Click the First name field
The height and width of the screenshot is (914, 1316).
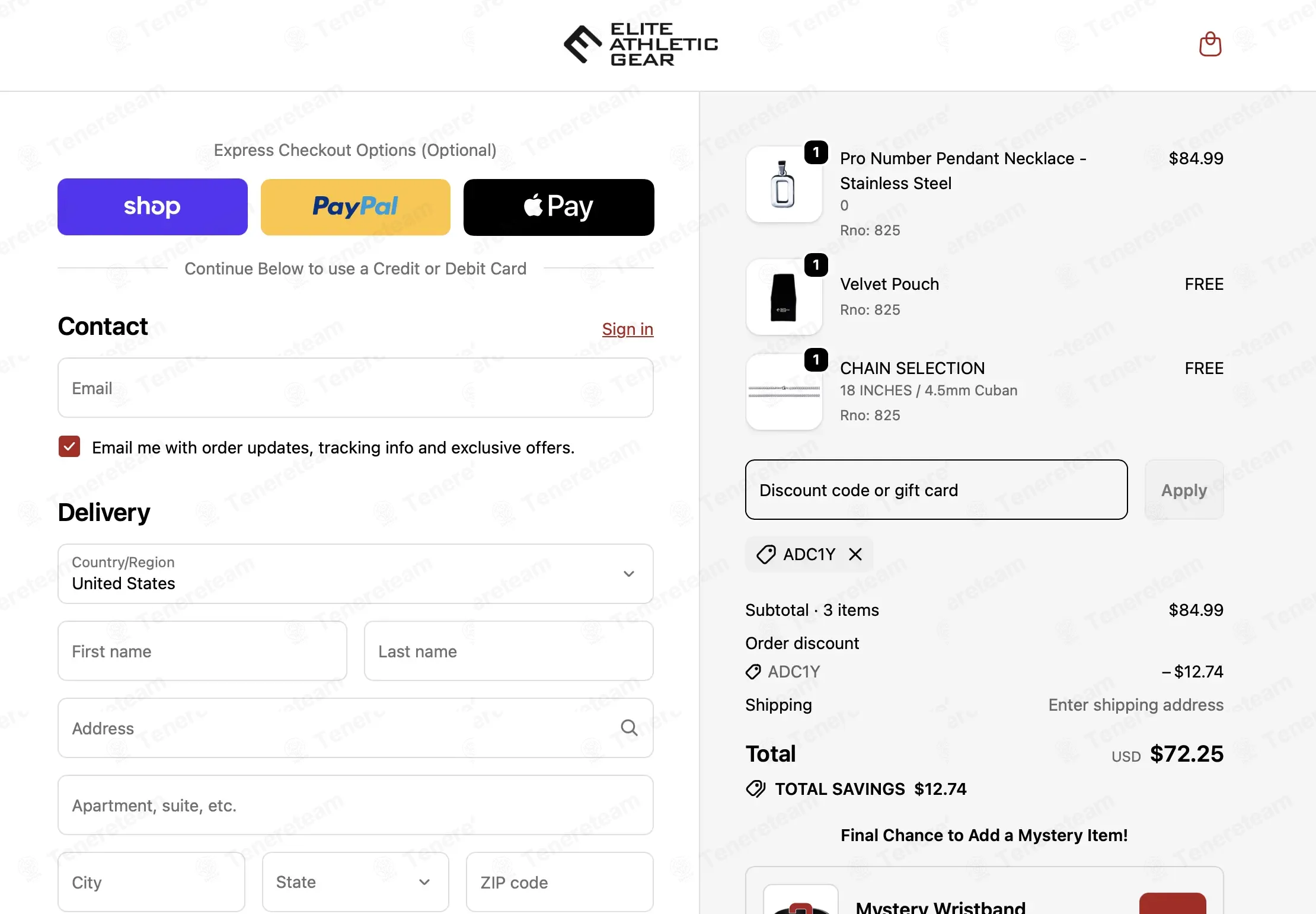[203, 651]
